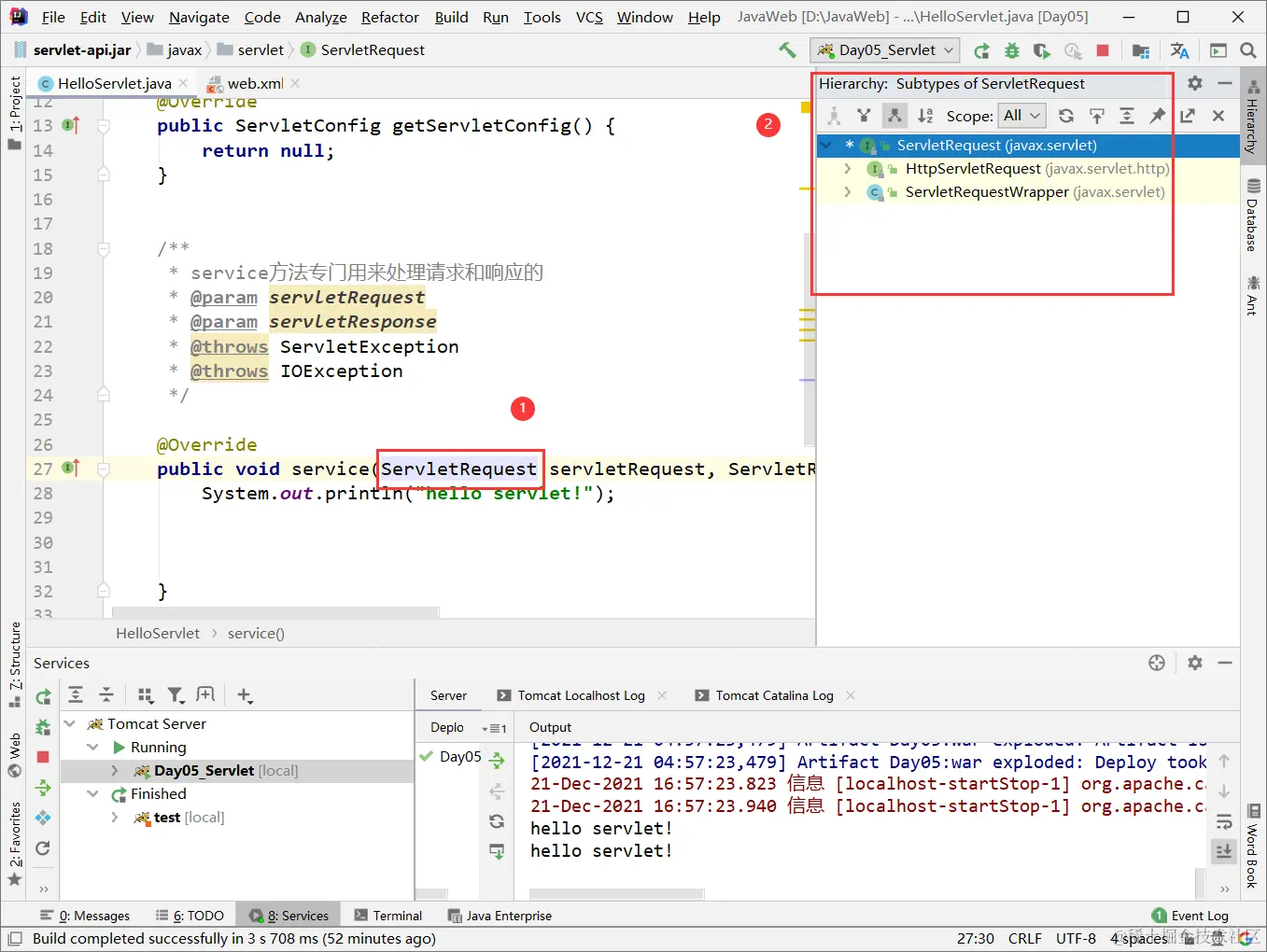This screenshot has height=952, width=1267.
Task: Open Search Everywhere with the magnifier icon
Action: tap(1248, 50)
